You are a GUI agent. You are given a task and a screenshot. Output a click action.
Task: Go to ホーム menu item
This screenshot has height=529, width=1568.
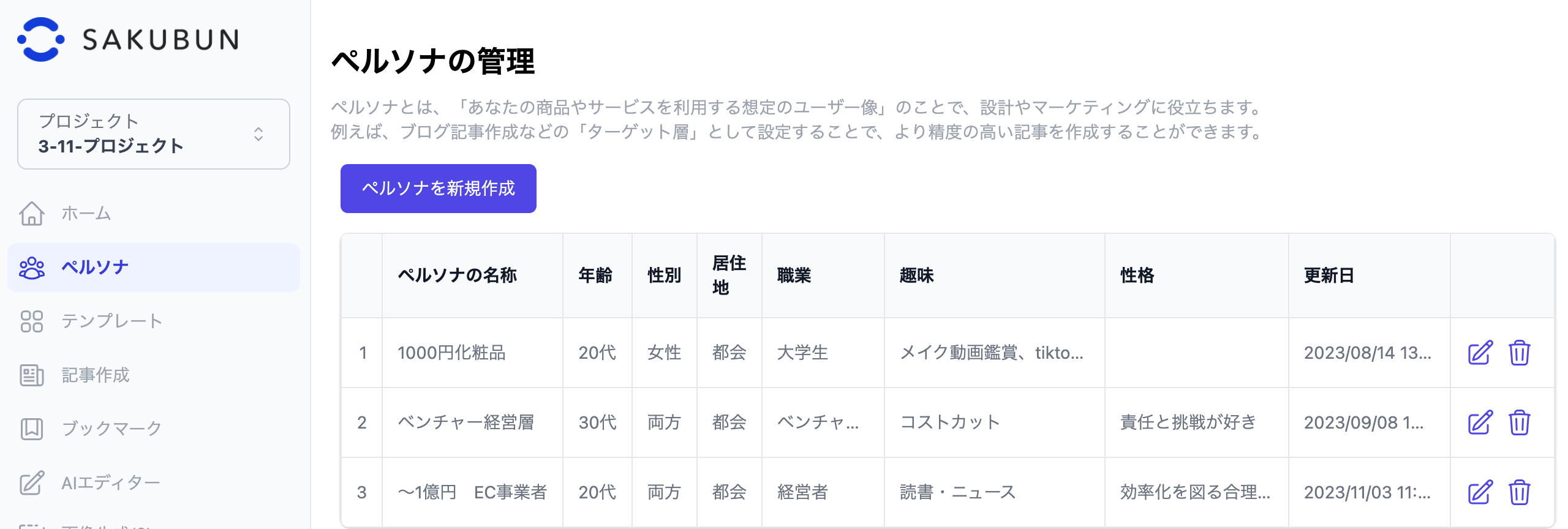(x=86, y=214)
